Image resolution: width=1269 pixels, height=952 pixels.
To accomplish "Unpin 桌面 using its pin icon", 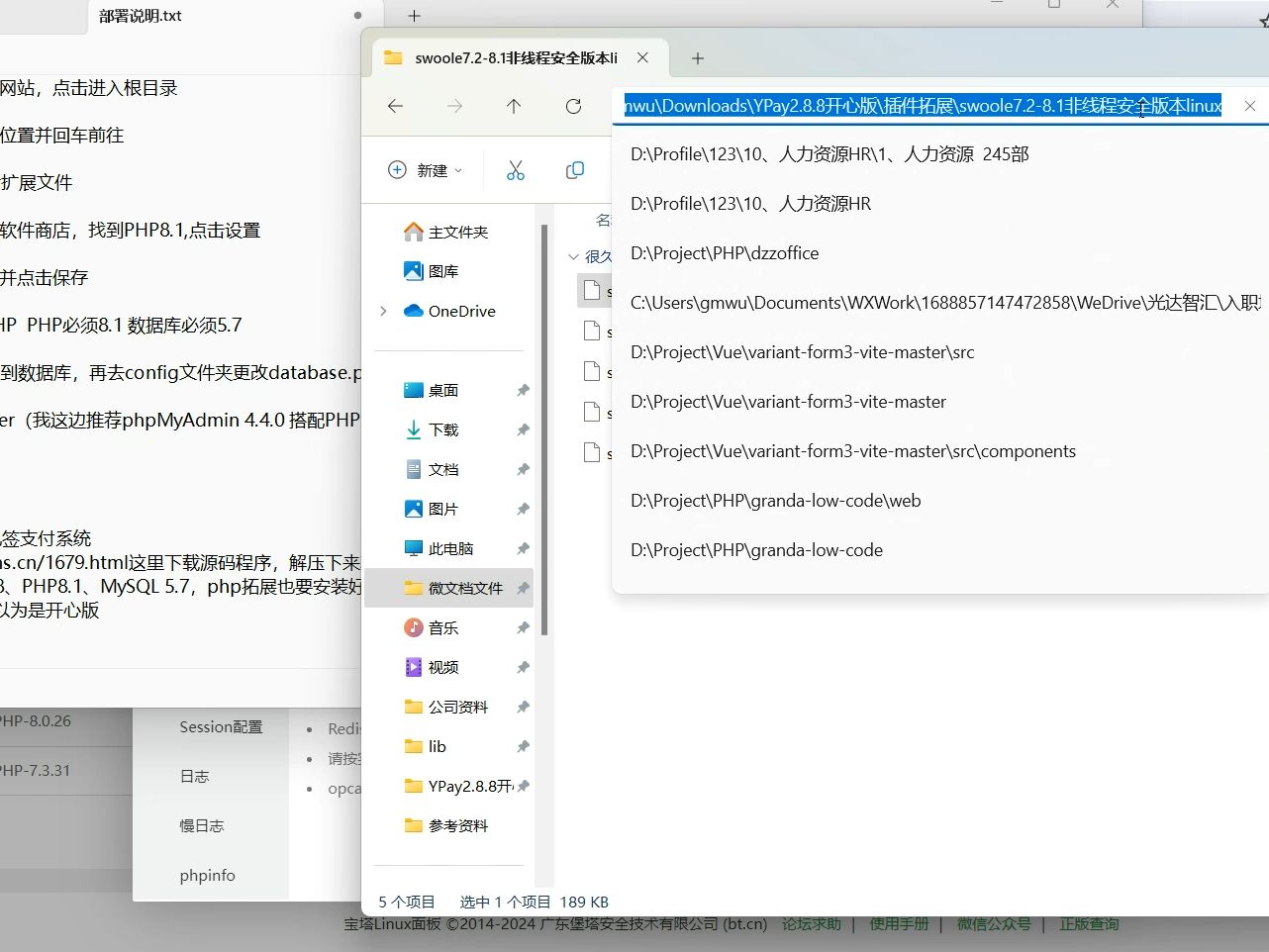I will (523, 390).
